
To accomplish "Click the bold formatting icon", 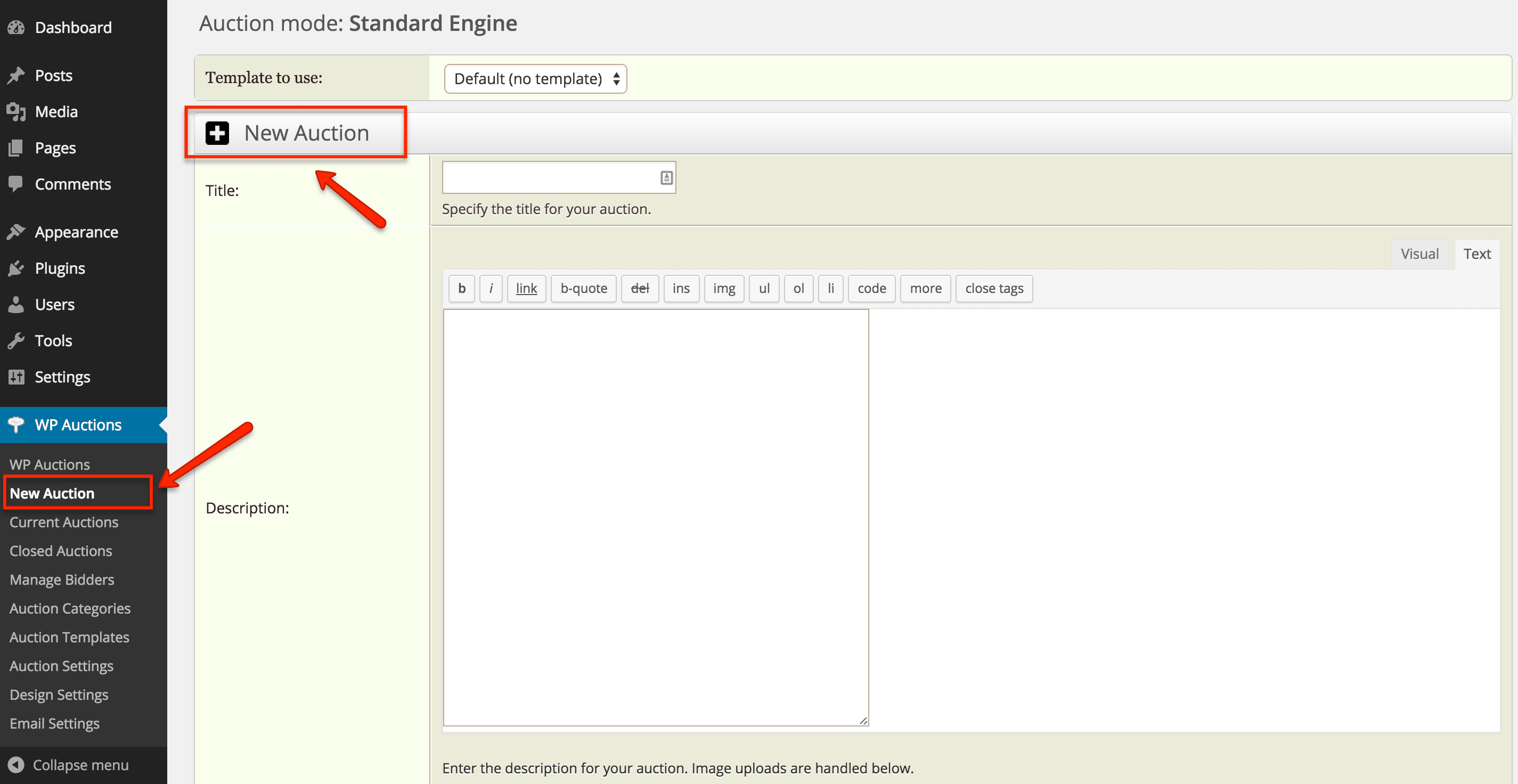I will point(461,288).
